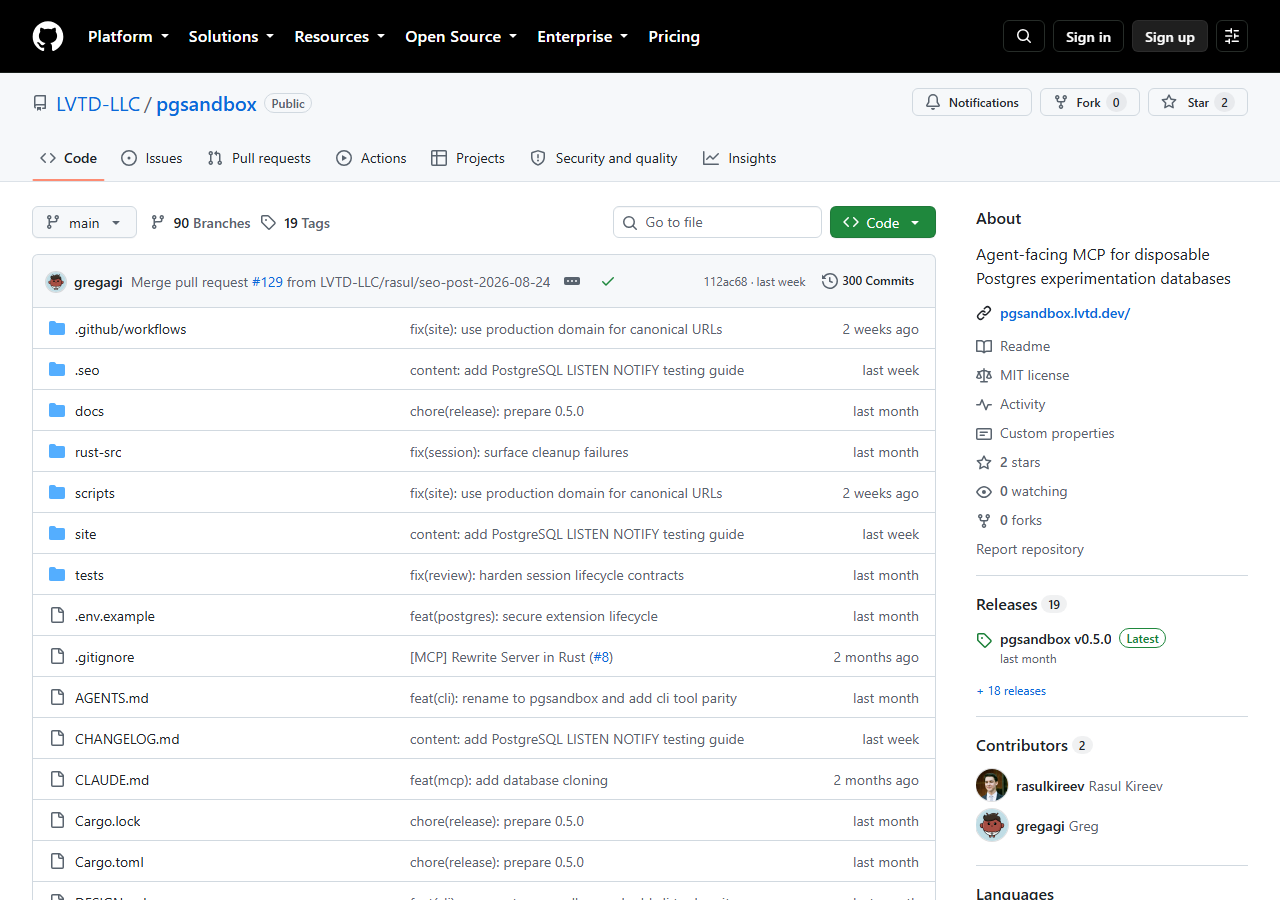
Task: View the green checkmark build status
Action: pos(607,281)
